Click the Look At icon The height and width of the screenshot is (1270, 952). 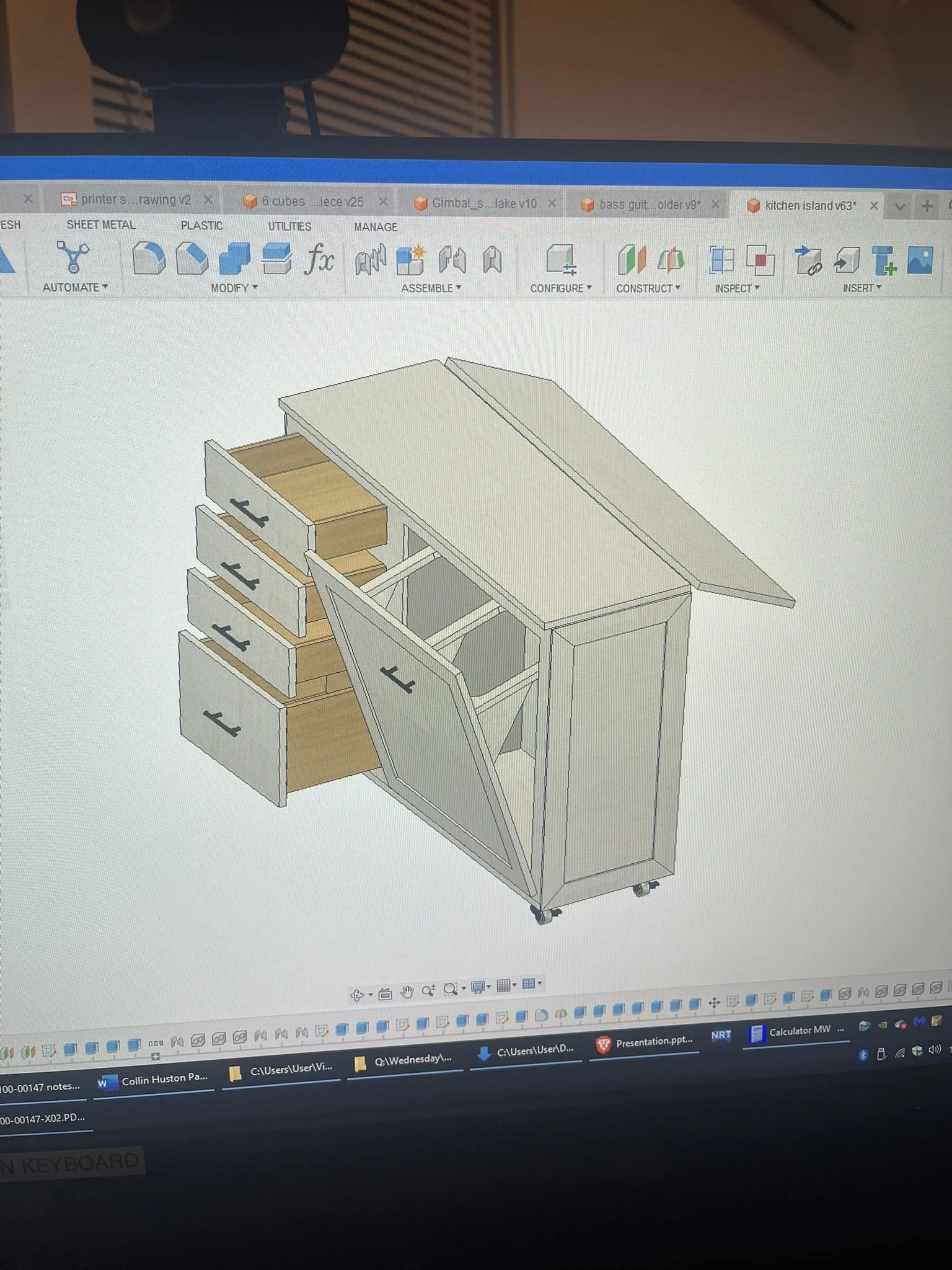(385, 994)
